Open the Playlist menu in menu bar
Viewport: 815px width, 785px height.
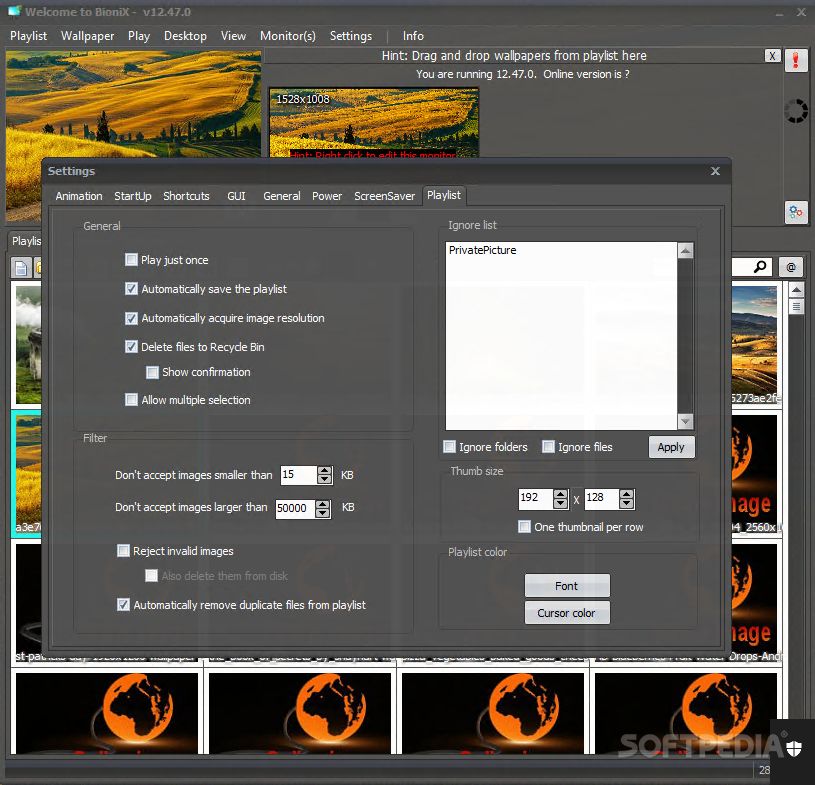coord(29,36)
